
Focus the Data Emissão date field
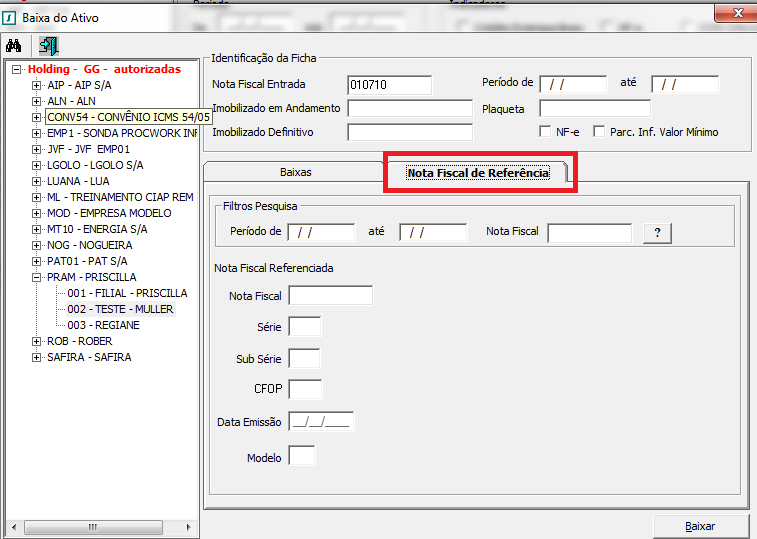[x=321, y=422]
